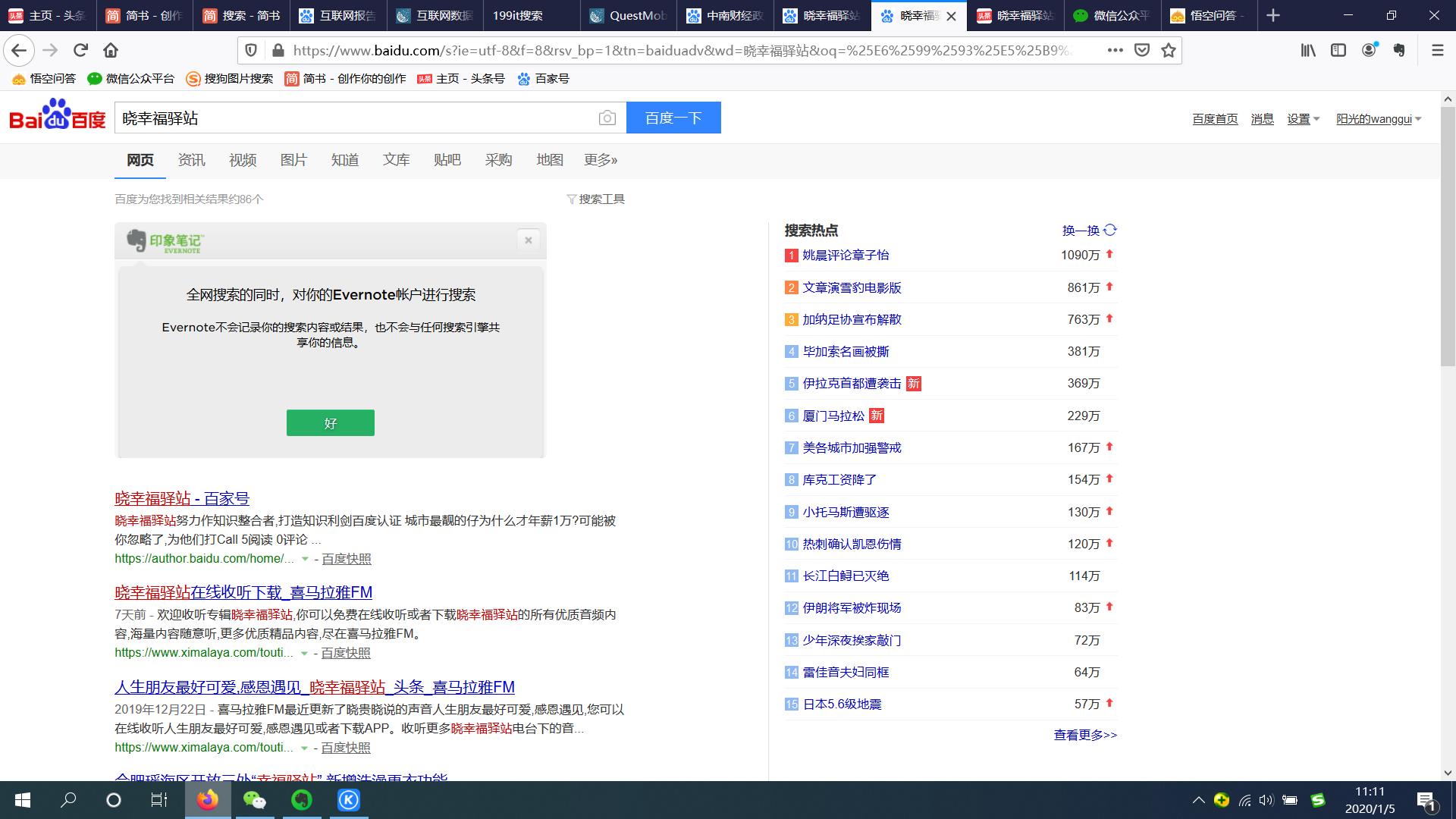The image size is (1456, 819).
Task: Click the browser Back arrow button
Action: (x=19, y=50)
